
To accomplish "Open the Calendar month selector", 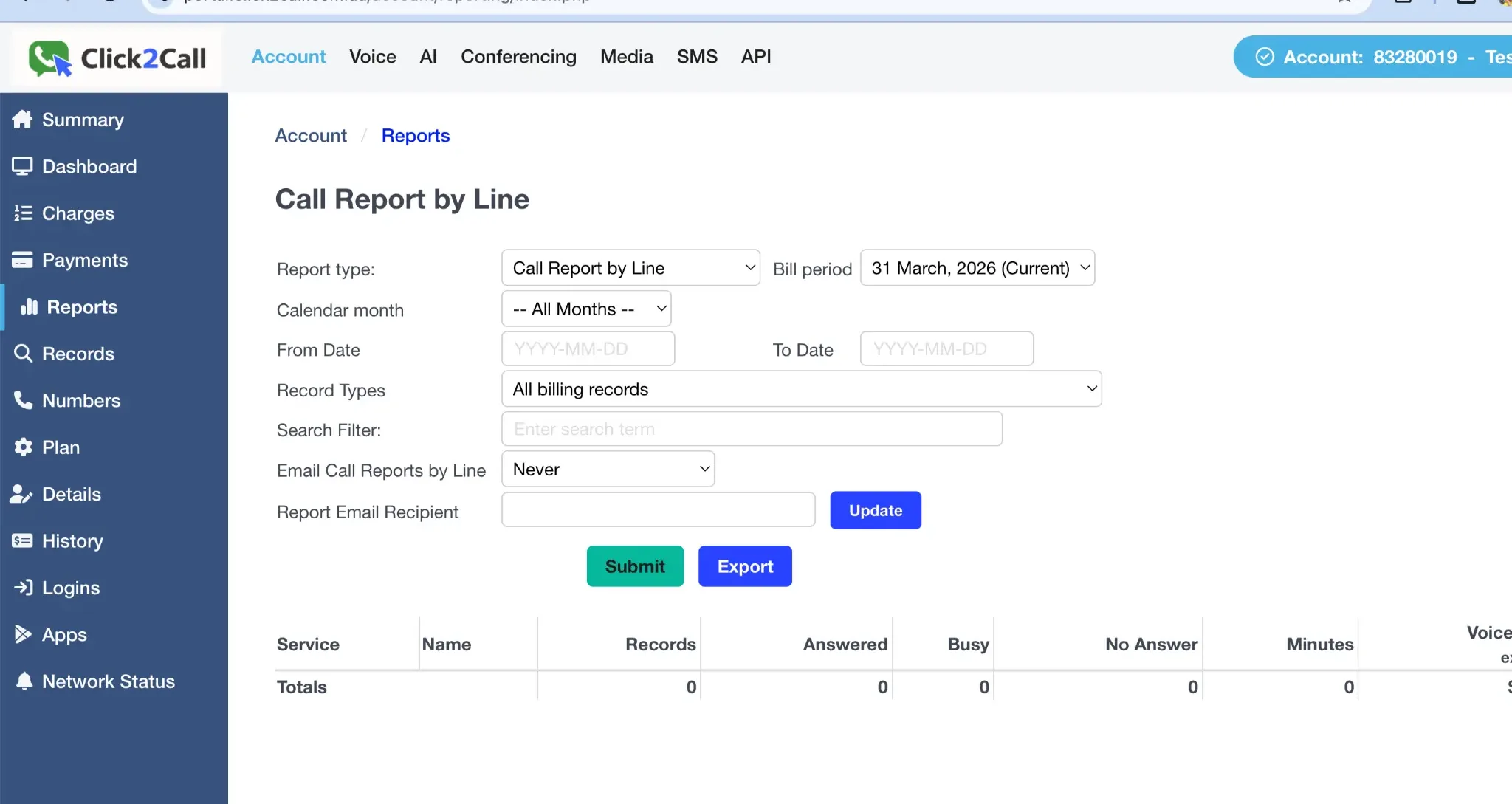I will [585, 309].
